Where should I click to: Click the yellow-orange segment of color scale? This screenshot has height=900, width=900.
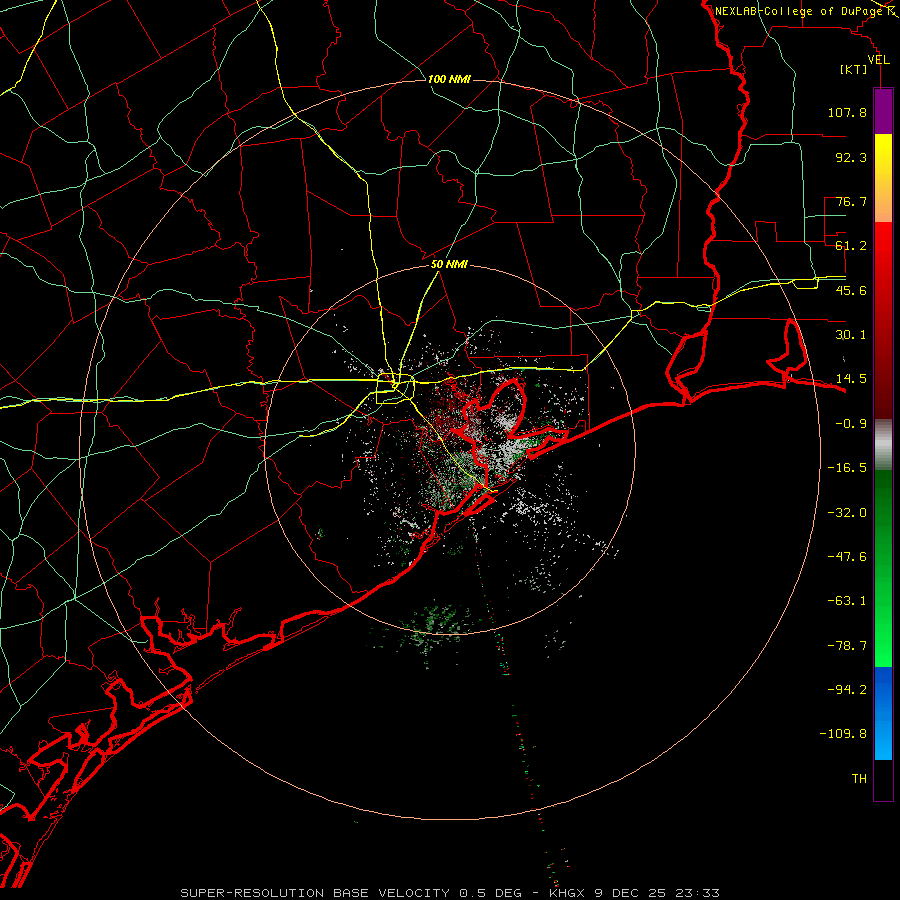pyautogui.click(x=883, y=178)
